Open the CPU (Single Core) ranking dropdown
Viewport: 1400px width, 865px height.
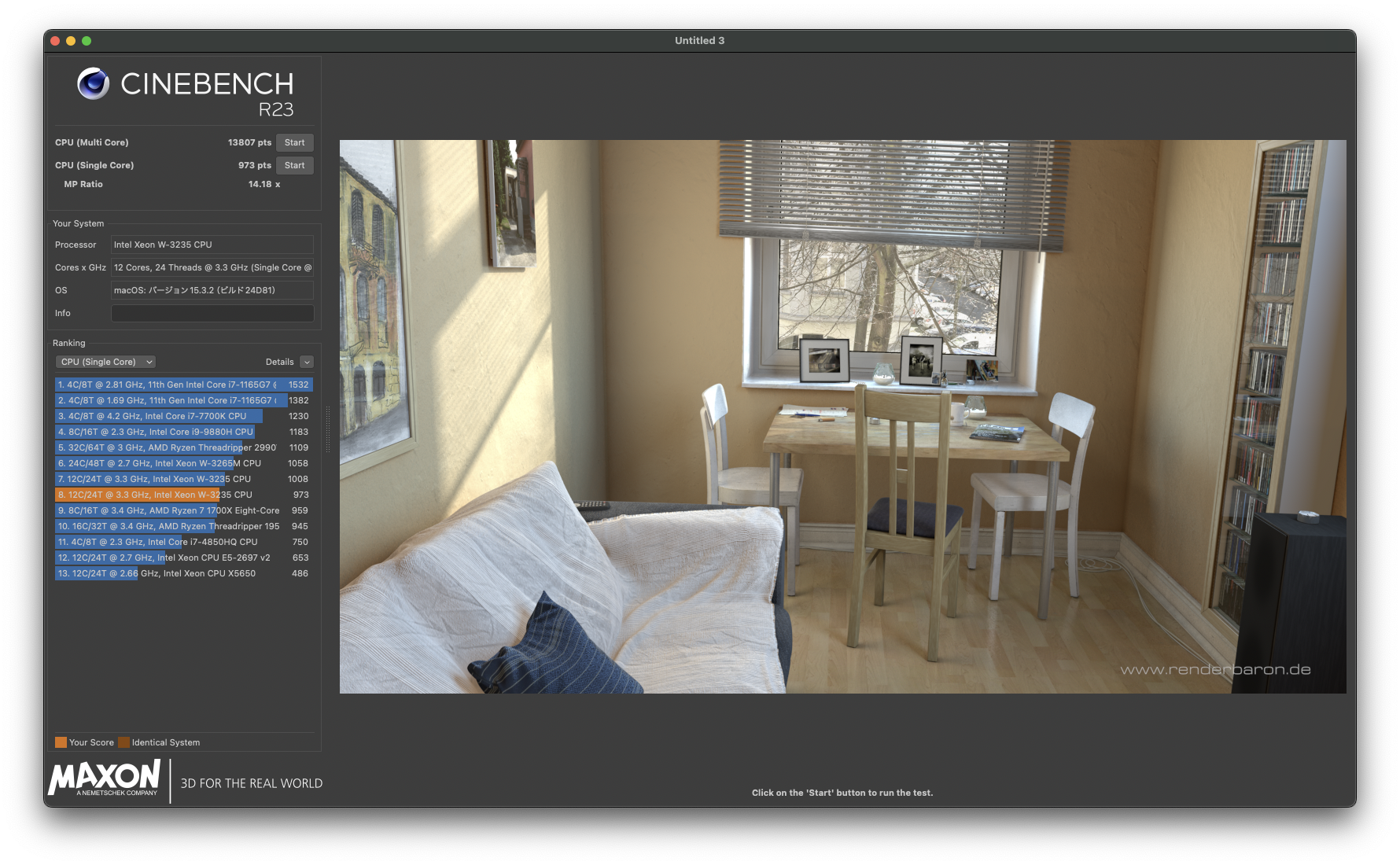click(x=105, y=362)
